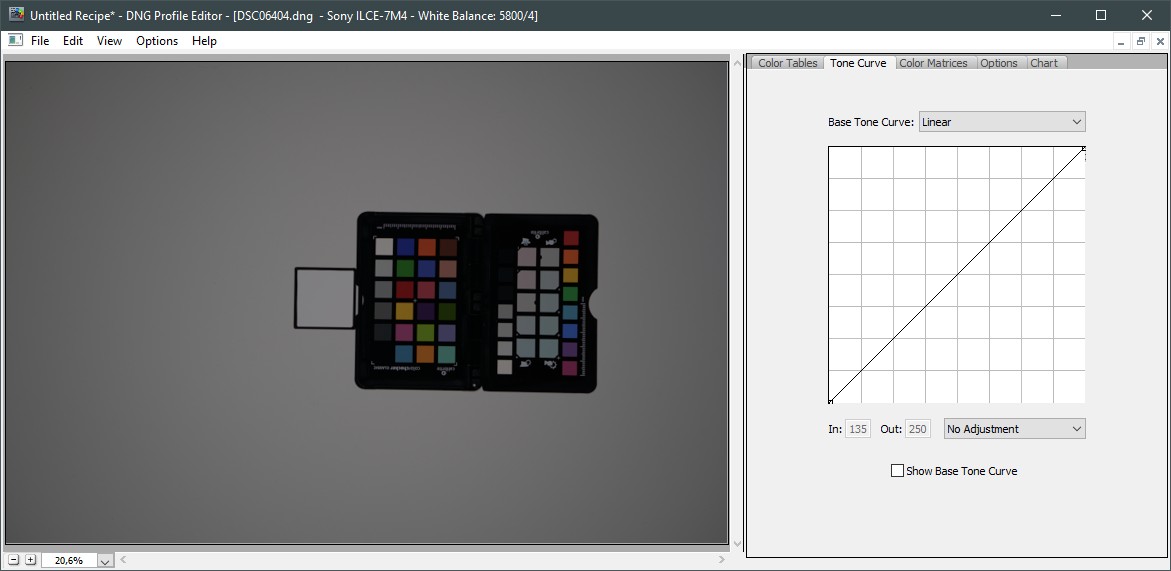The width and height of the screenshot is (1171, 571).
Task: Select the top-right tone curve endpoint
Action: (x=1084, y=149)
